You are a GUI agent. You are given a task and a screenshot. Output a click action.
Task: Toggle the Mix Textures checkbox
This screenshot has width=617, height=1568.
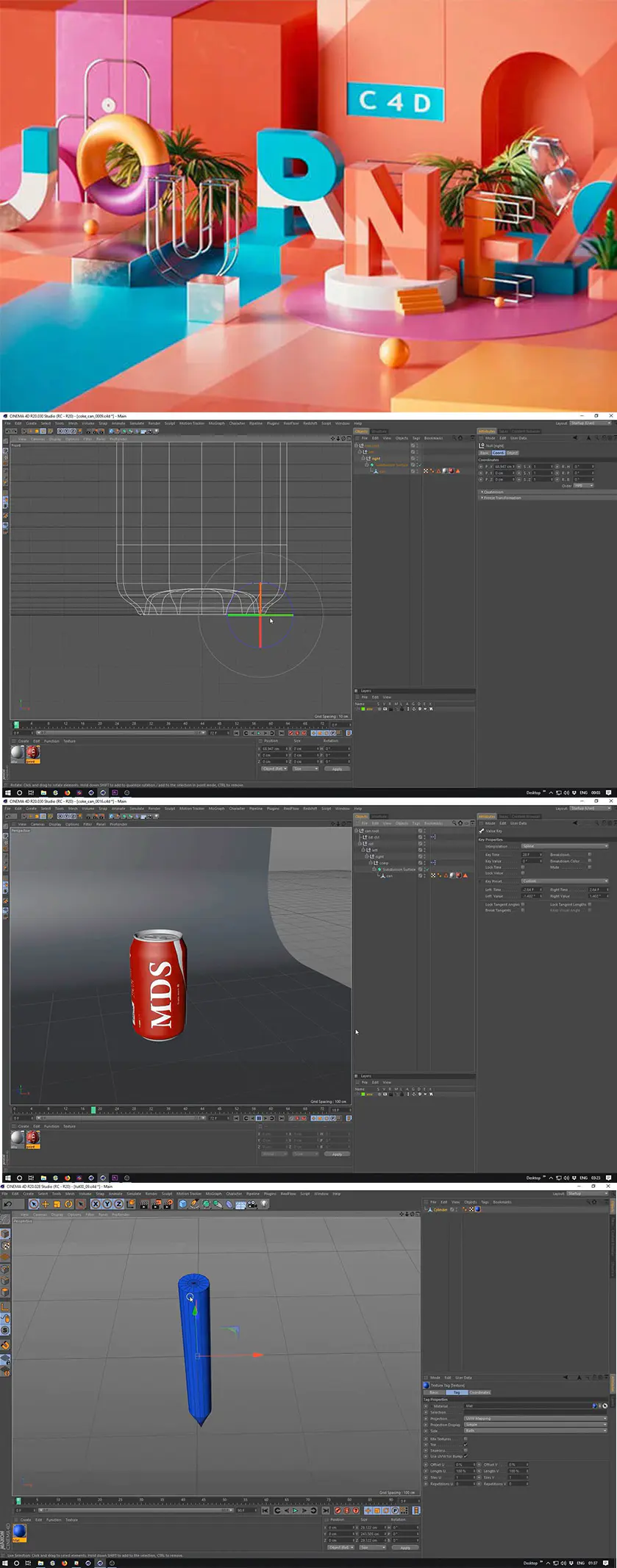click(x=466, y=1439)
